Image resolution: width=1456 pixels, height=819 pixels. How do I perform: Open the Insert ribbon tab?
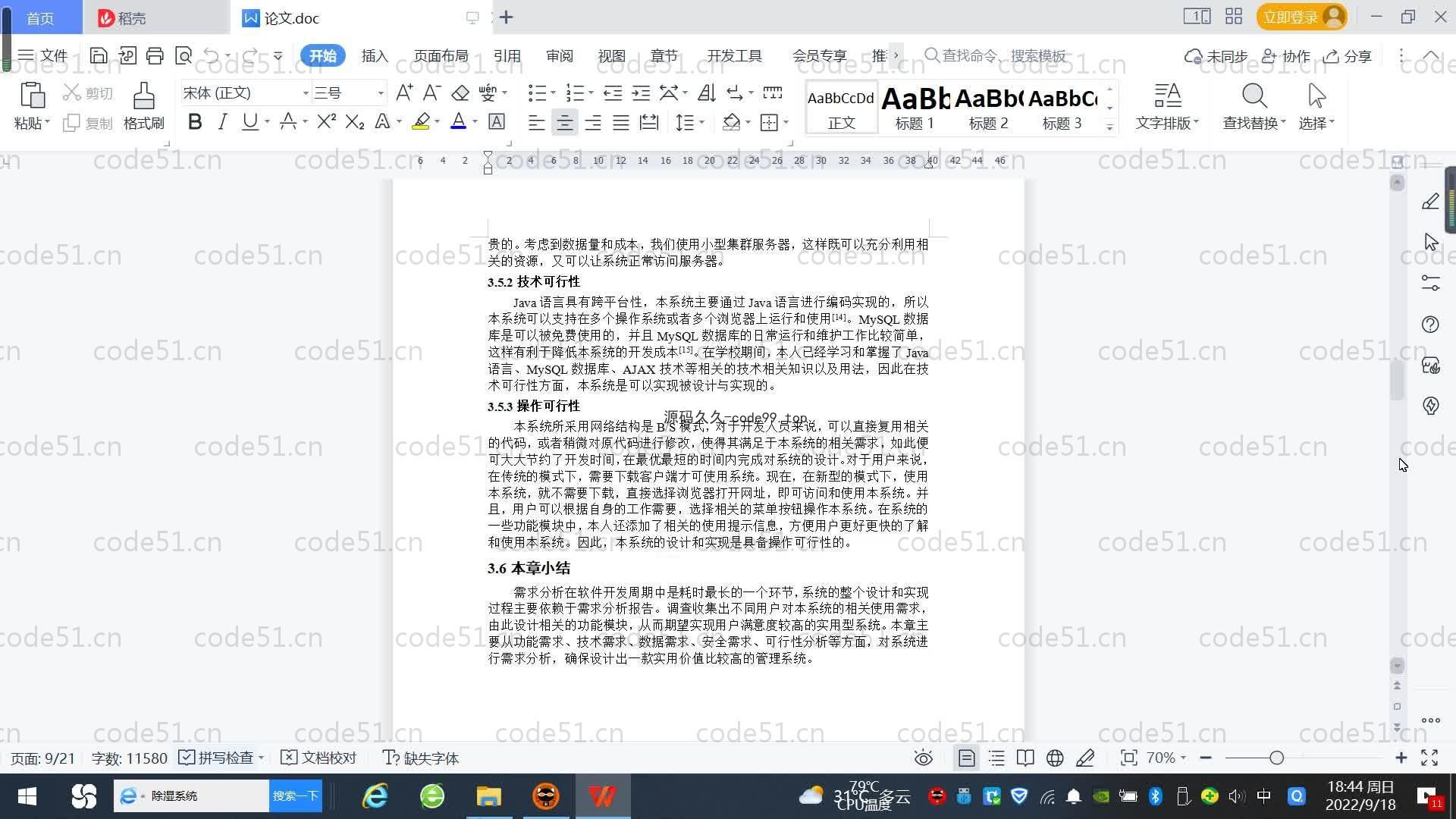pos(375,56)
